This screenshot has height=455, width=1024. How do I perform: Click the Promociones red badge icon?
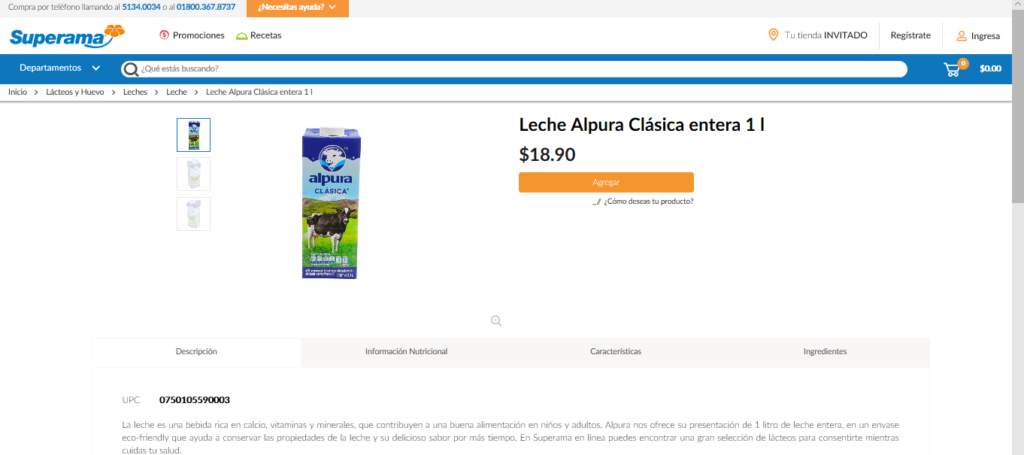tap(164, 35)
